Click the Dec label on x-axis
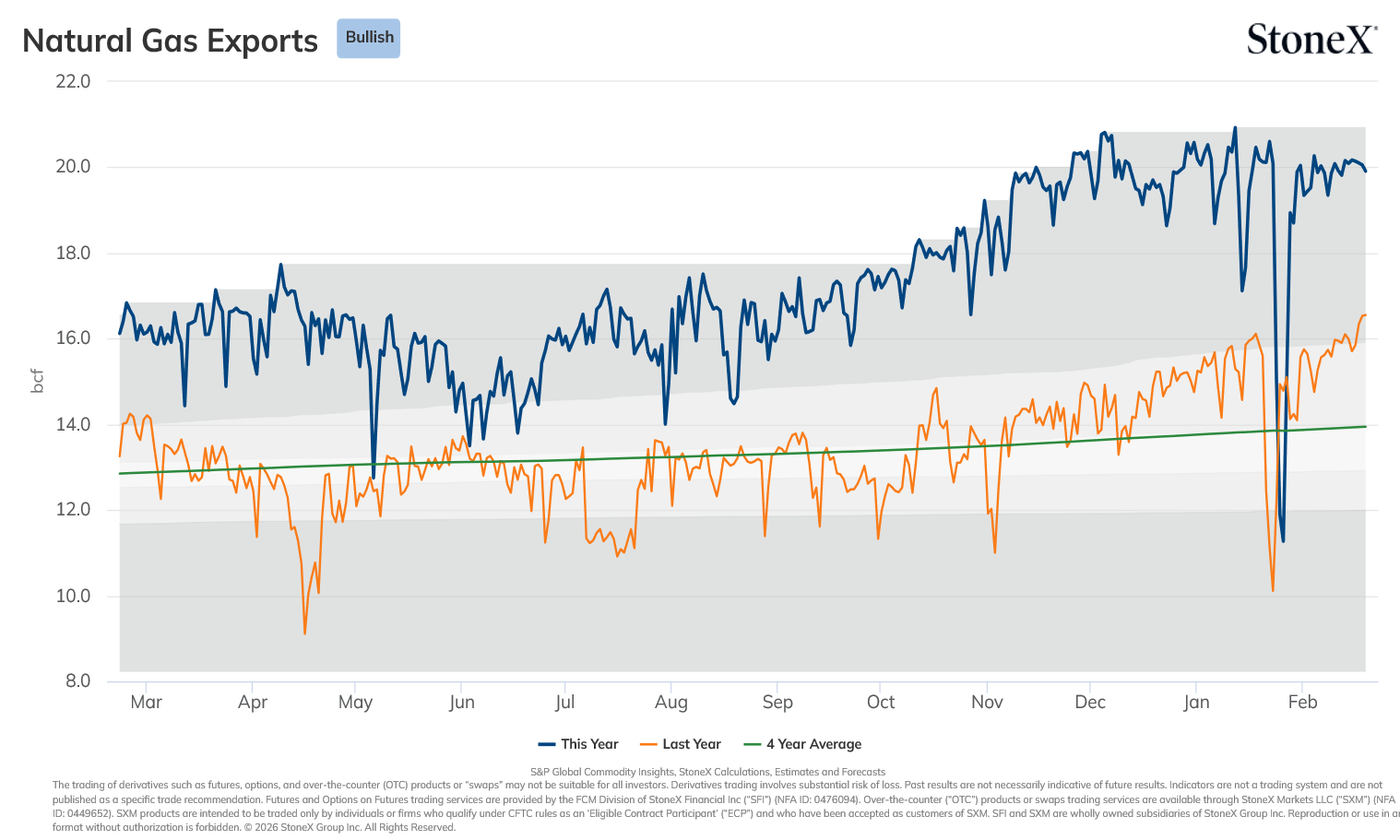 pos(1090,702)
